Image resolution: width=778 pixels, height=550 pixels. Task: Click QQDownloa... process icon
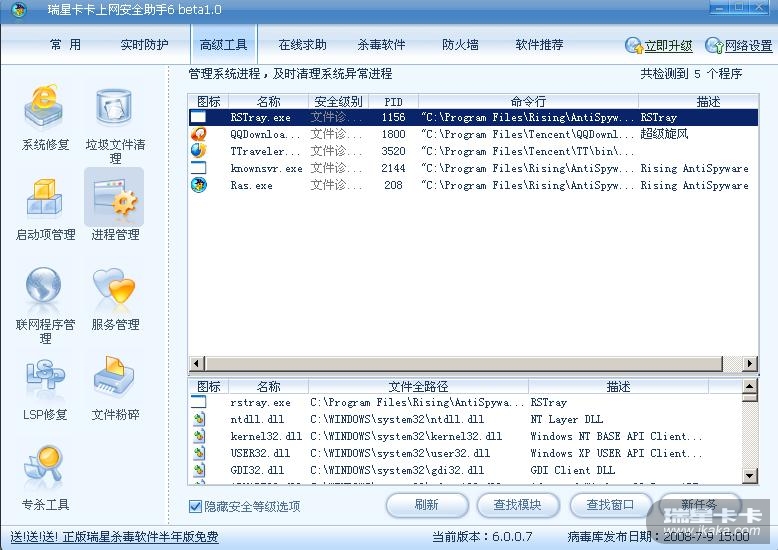click(198, 134)
